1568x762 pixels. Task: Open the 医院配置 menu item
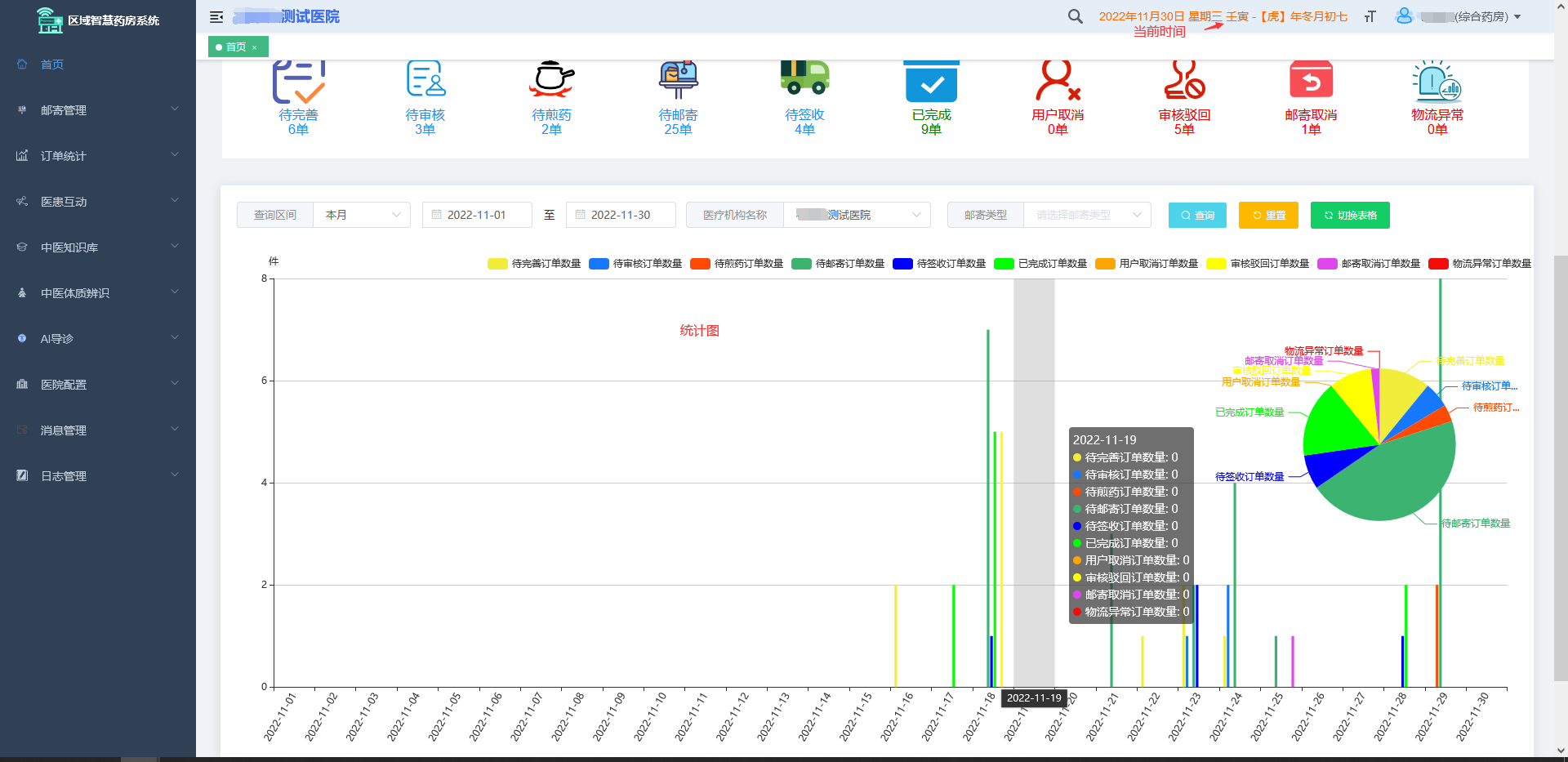(98, 384)
